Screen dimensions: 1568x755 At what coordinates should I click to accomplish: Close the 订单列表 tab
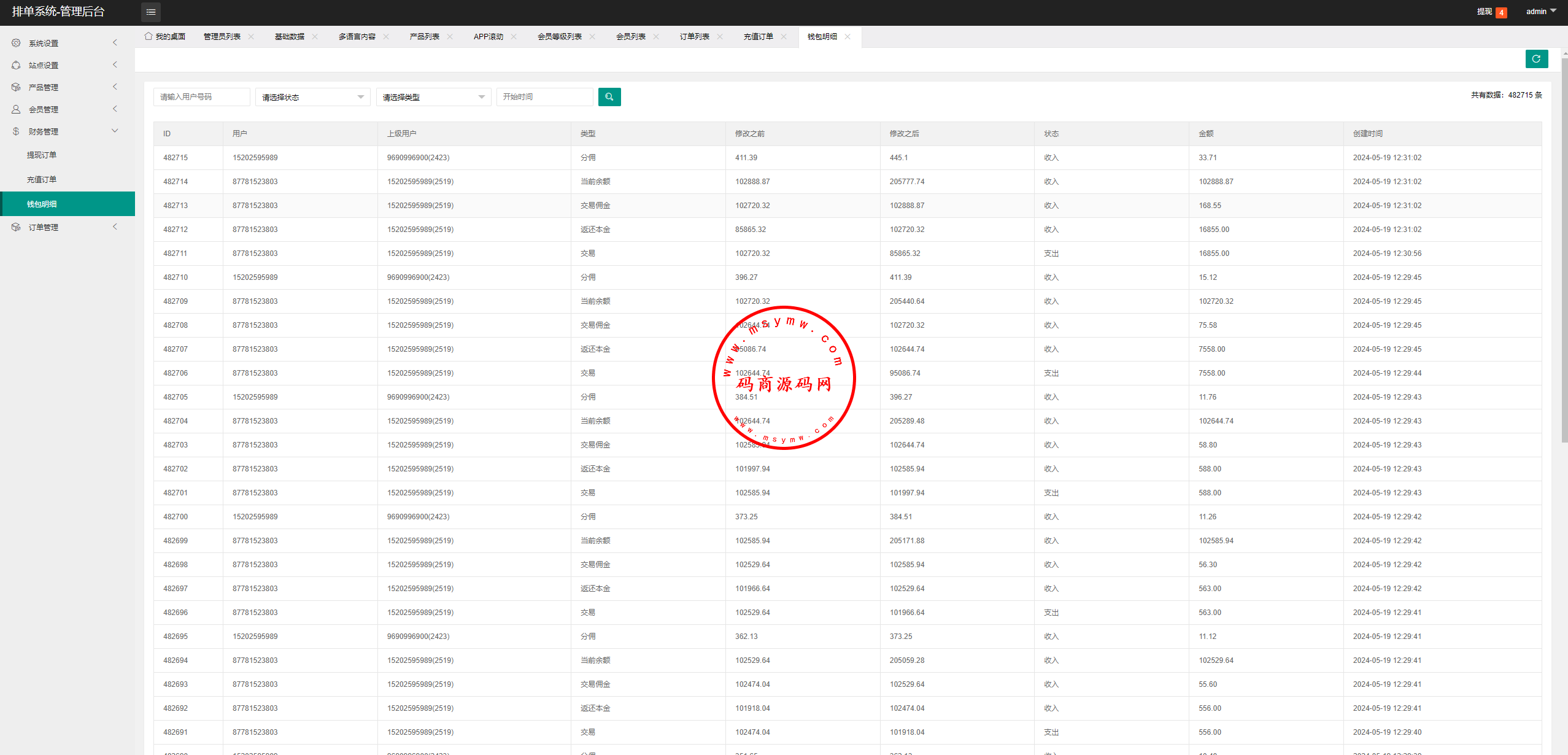720,37
